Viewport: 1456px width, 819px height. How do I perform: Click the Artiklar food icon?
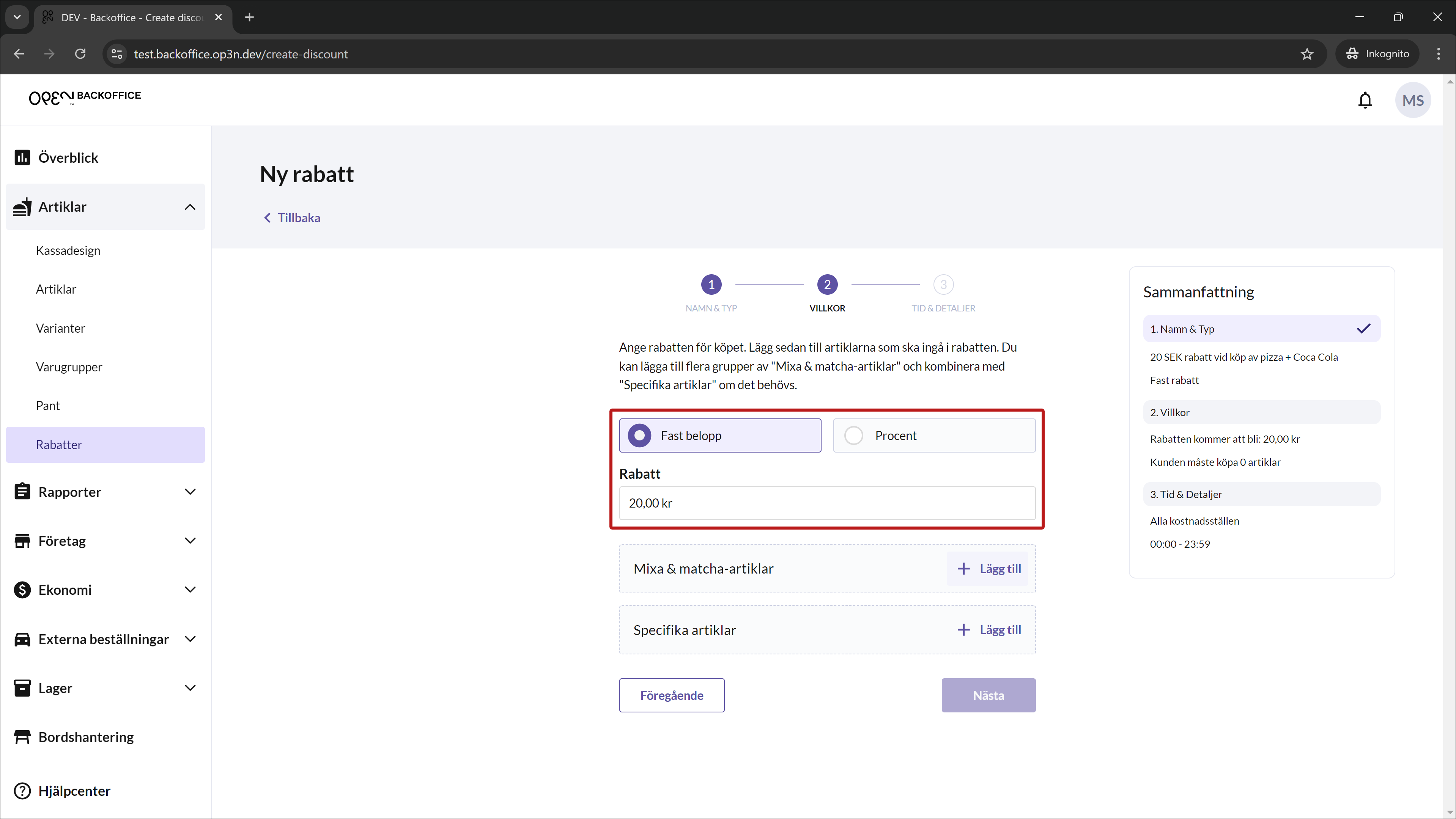pyautogui.click(x=22, y=207)
